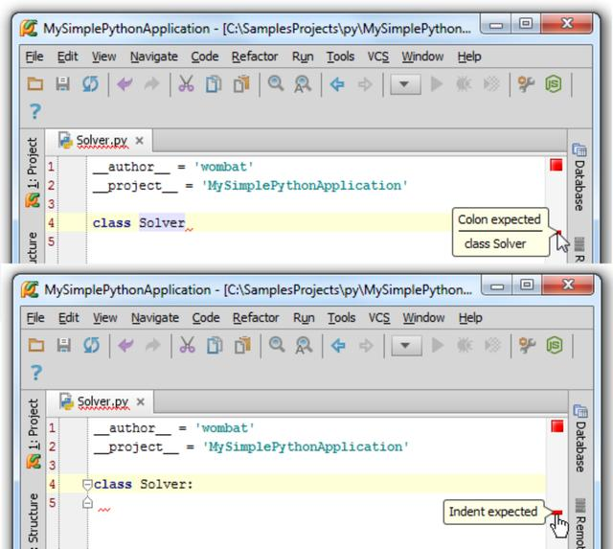Click the Replace icon in top window
This screenshot has width=613, height=549.
coord(303,84)
